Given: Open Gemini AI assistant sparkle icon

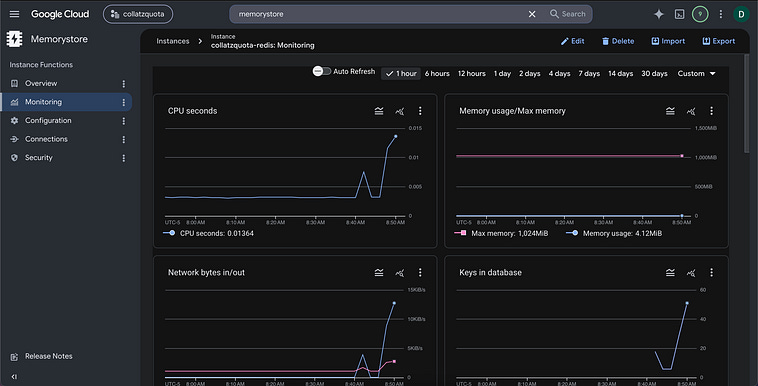Looking at the screenshot, I should [658, 14].
